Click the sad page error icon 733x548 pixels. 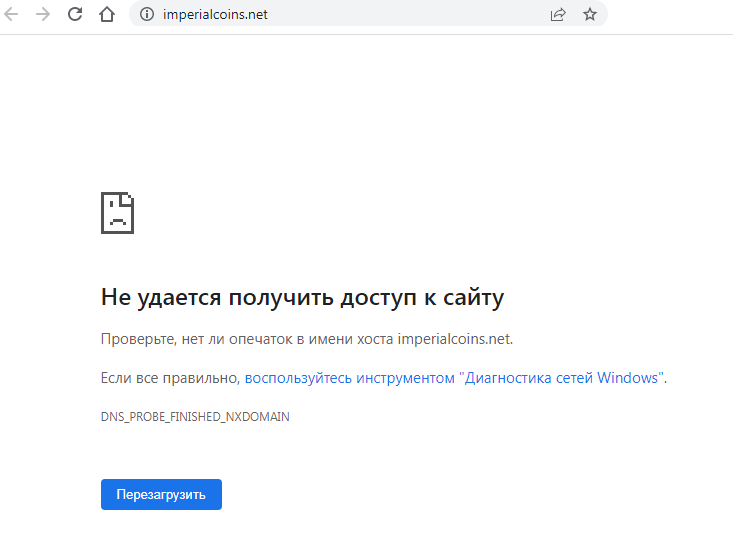coord(117,213)
